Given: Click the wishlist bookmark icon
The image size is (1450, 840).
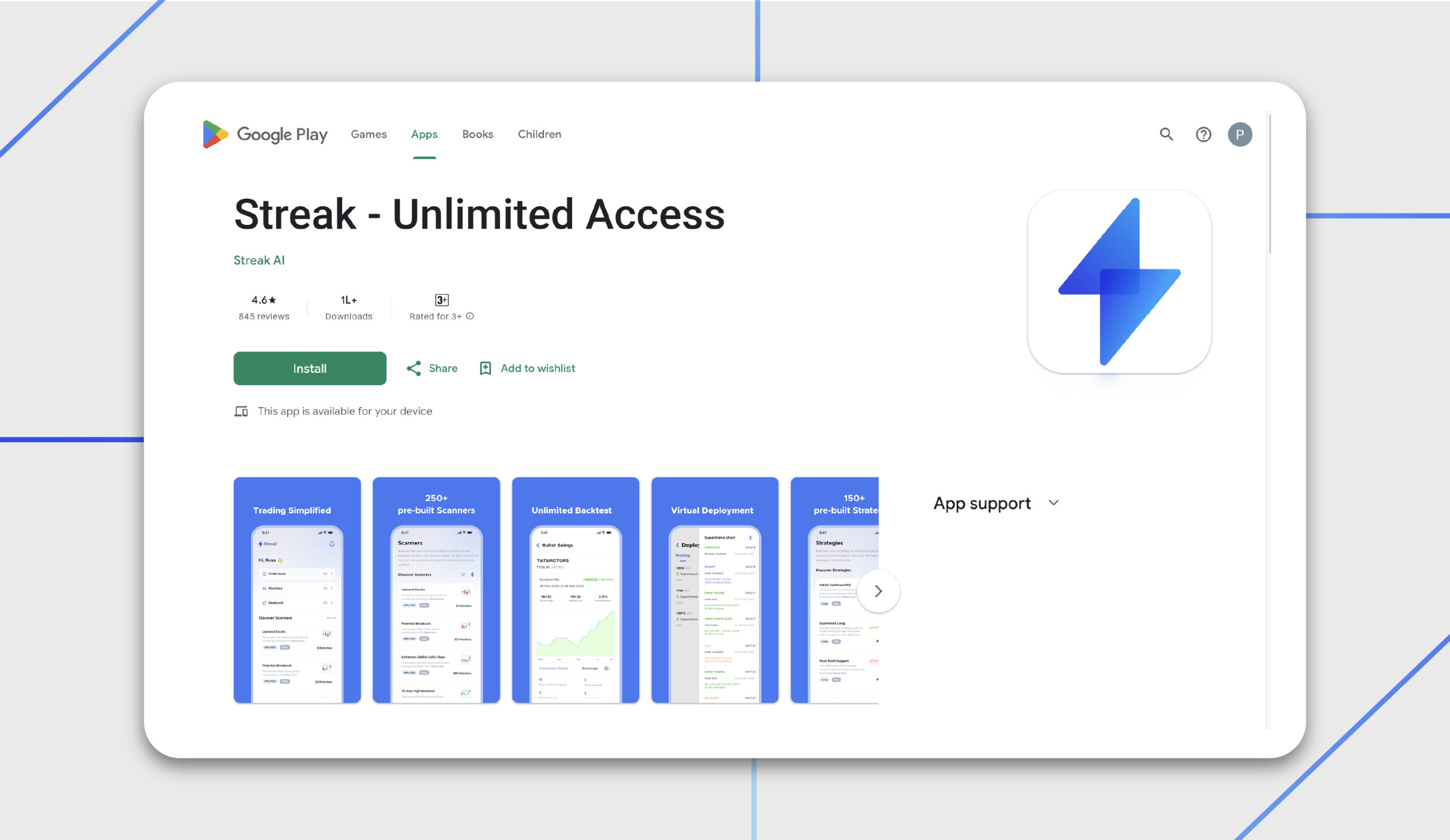Looking at the screenshot, I should (485, 368).
